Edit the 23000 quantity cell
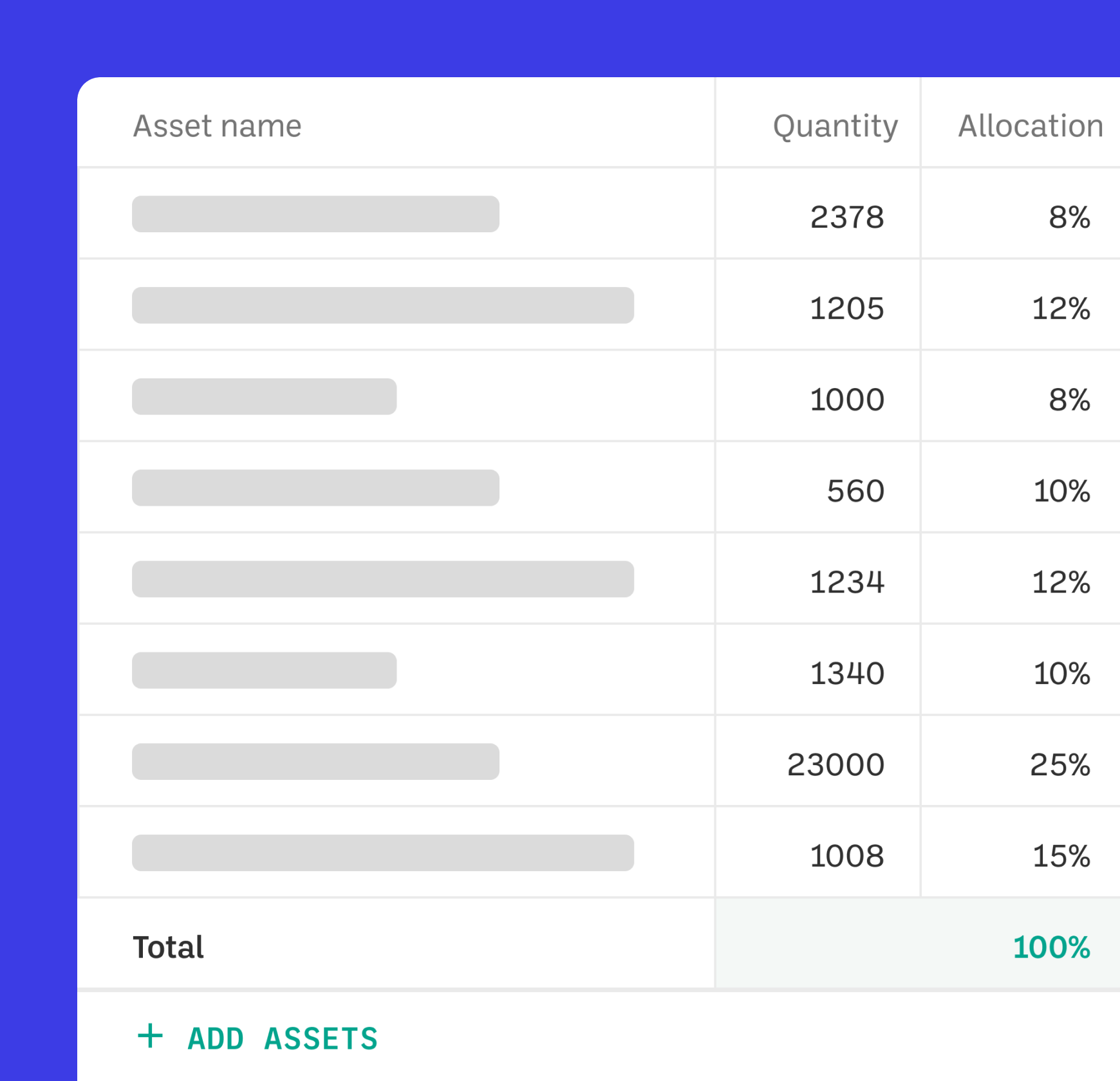 point(835,765)
